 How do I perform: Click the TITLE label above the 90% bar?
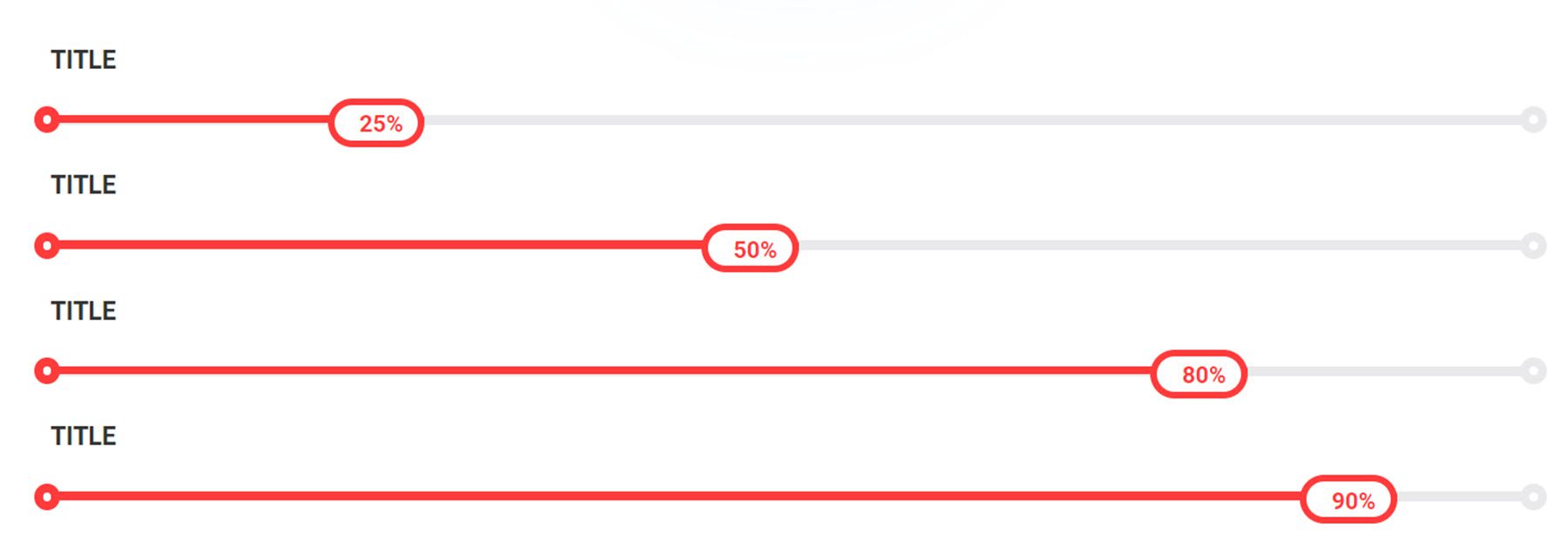point(84,436)
